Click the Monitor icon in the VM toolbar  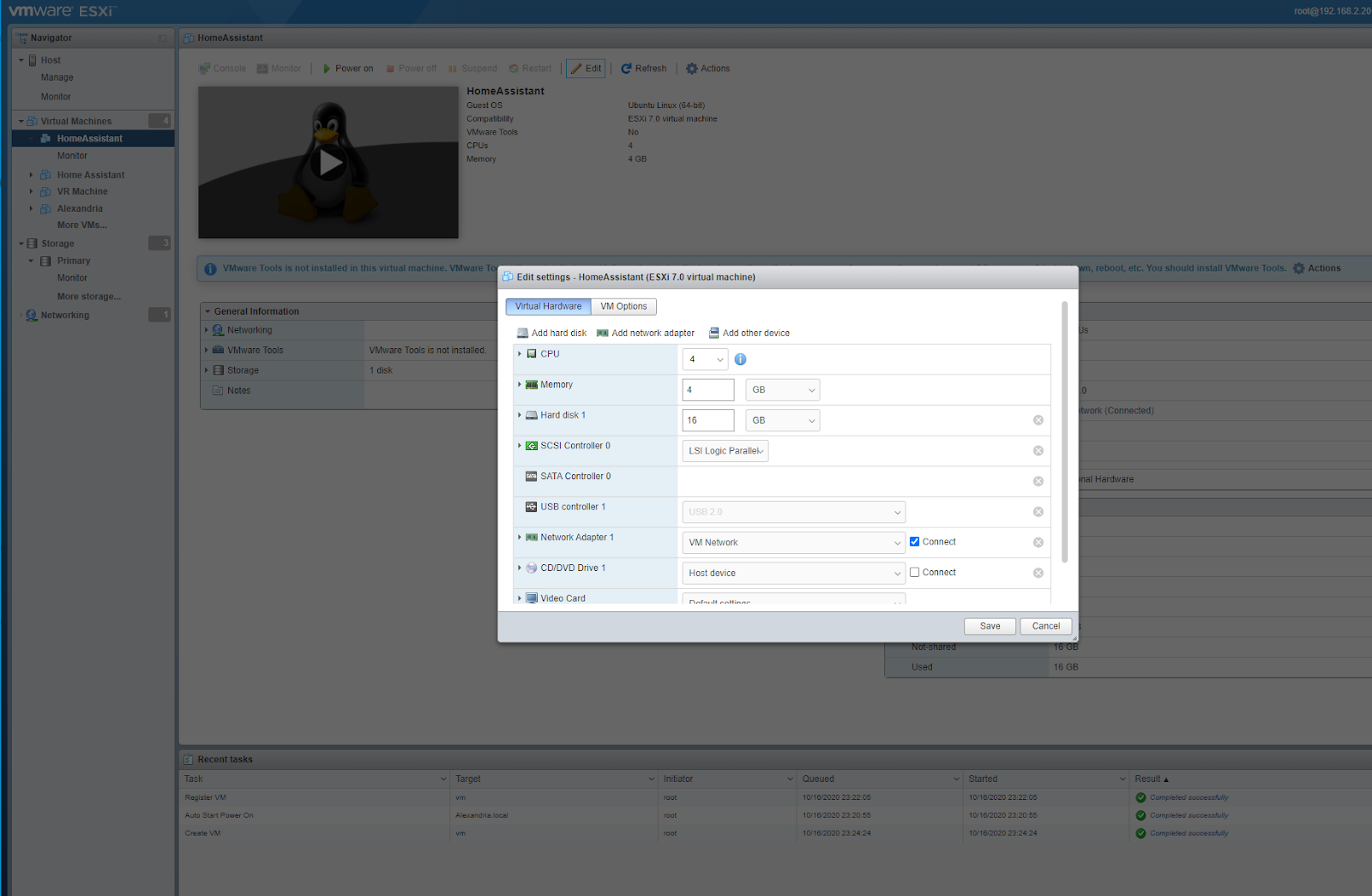coord(262,69)
